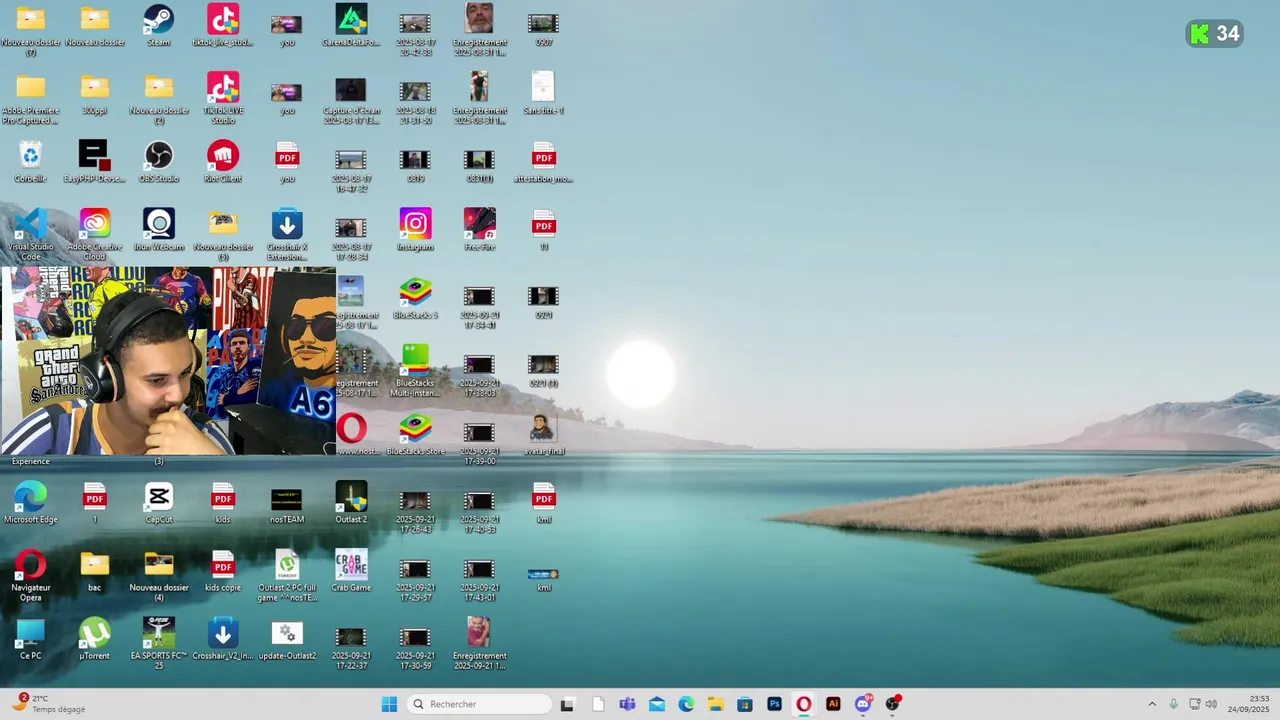Click the green K counter overlay badge
Screen dimensions: 1280x720
pos(1215,34)
